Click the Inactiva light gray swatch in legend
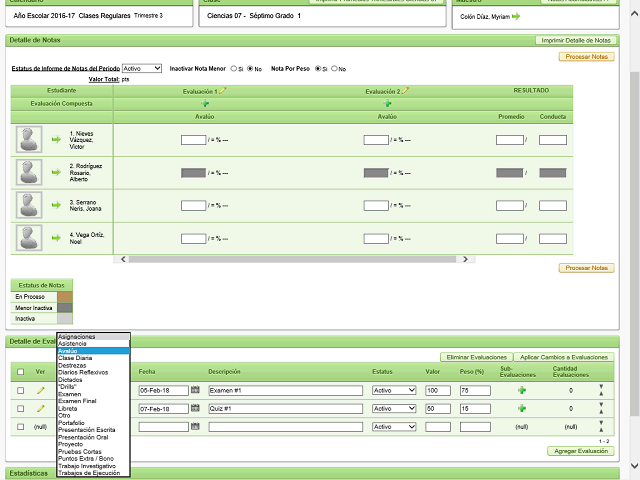This screenshot has height=480, width=640. 64,318
